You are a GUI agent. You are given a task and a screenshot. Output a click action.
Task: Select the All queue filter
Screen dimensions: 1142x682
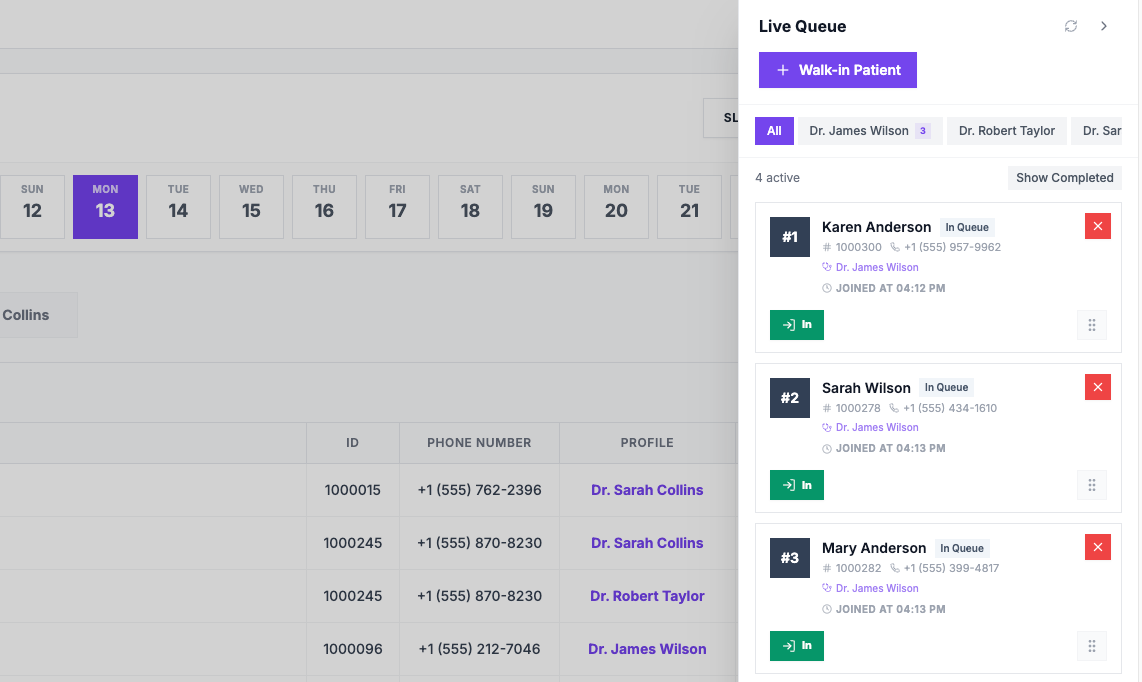click(x=774, y=130)
